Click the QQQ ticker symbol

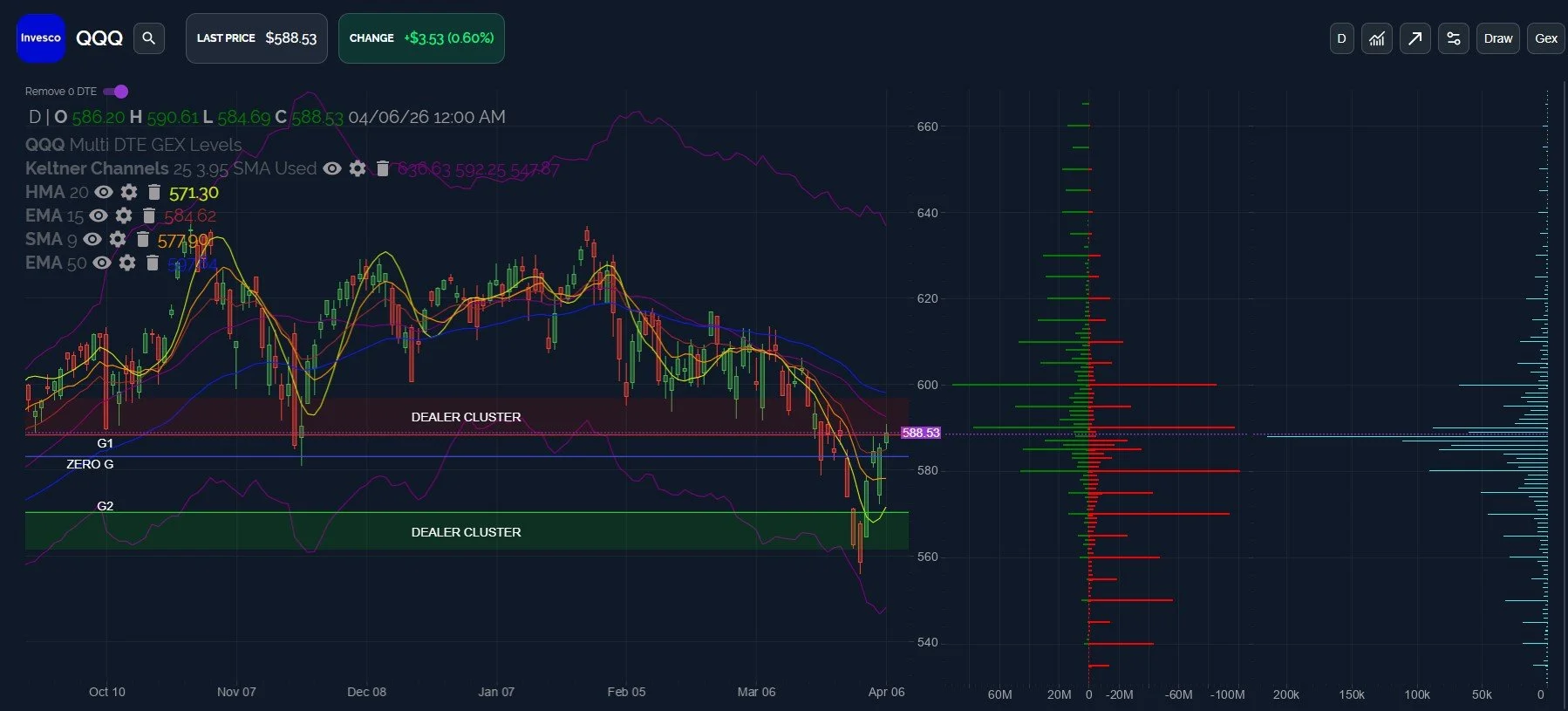(99, 38)
